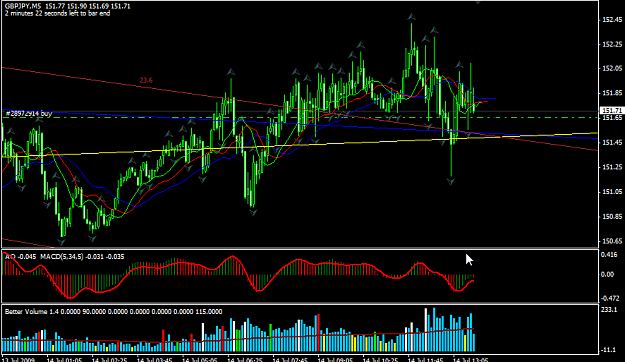The image size is (625, 362).
Task: Click the -0.472 MACD scale value
Action: point(611,298)
